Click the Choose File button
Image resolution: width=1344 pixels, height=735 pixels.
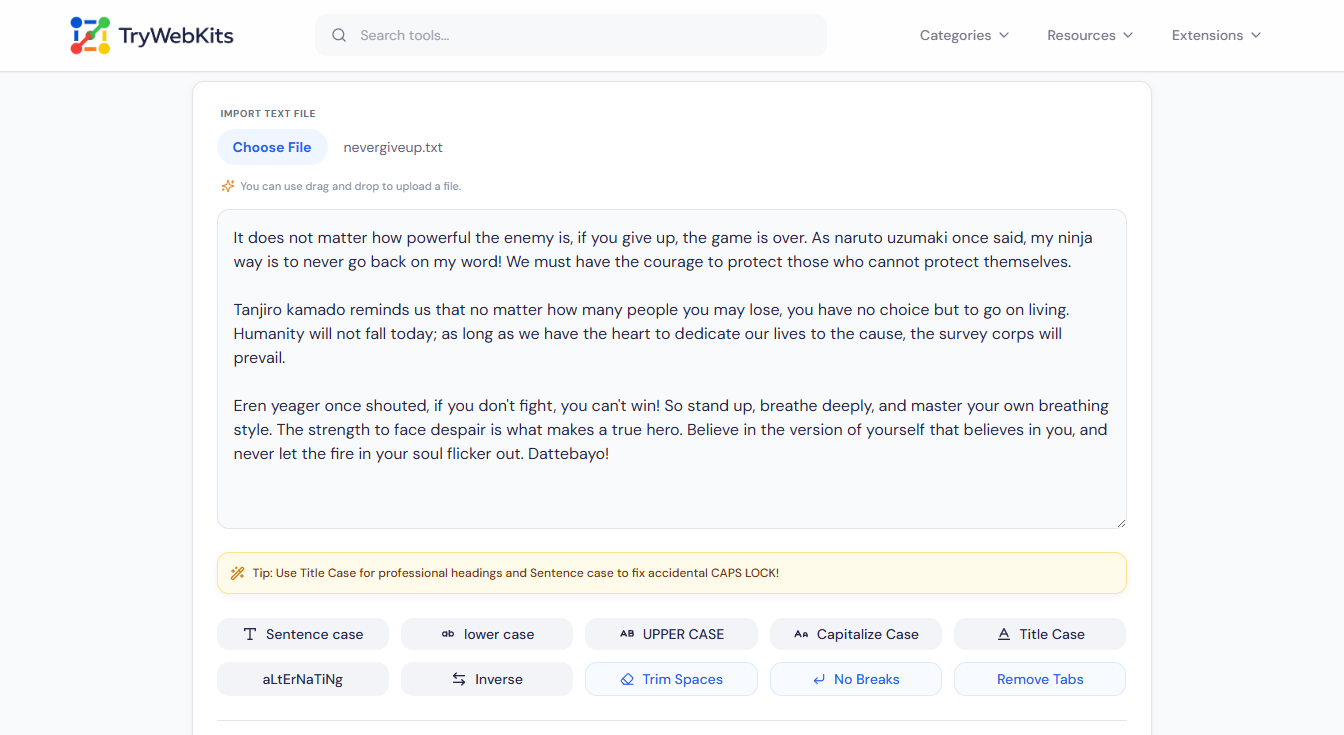(x=272, y=146)
